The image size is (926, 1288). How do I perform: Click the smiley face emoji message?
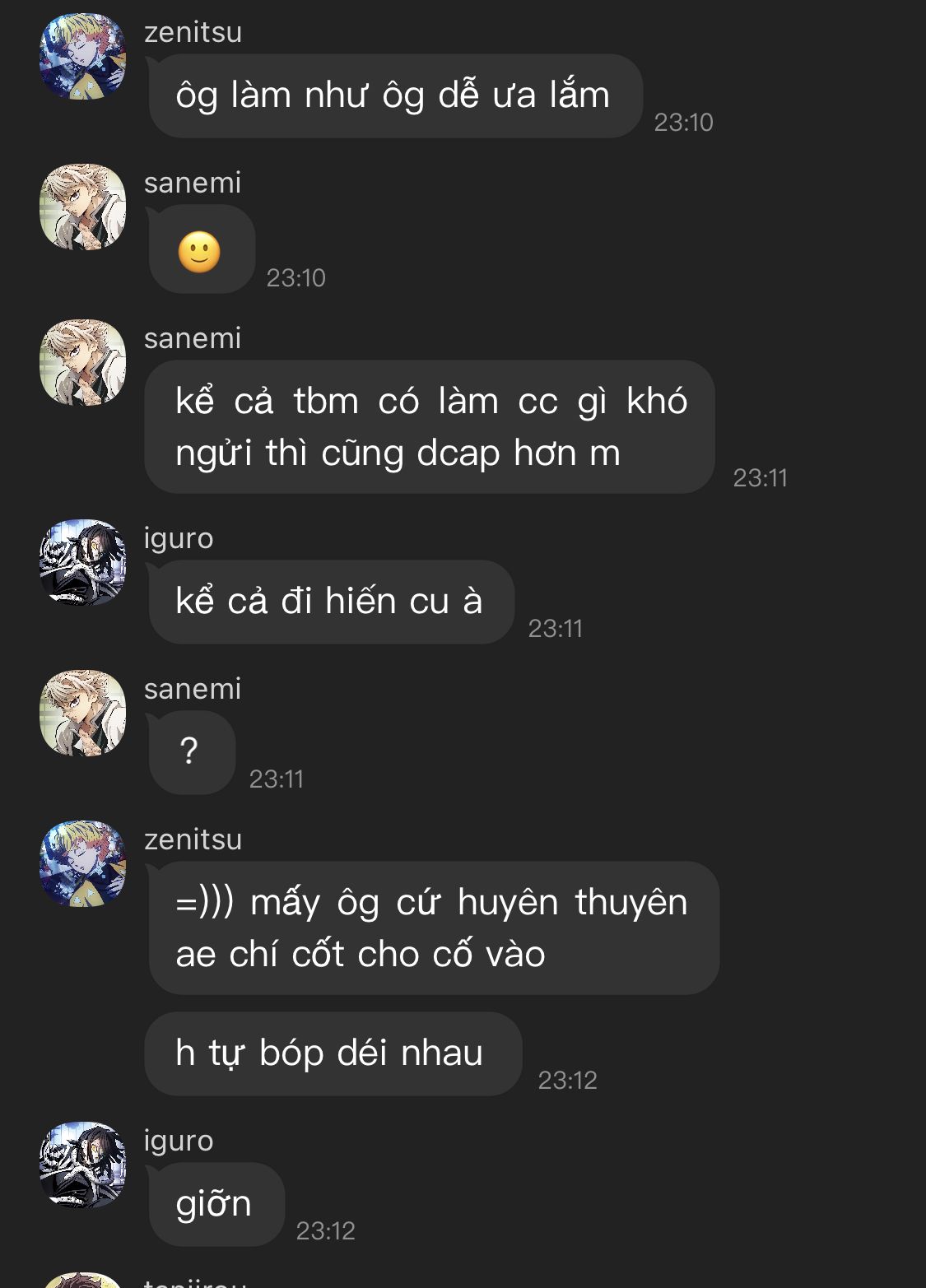[200, 249]
